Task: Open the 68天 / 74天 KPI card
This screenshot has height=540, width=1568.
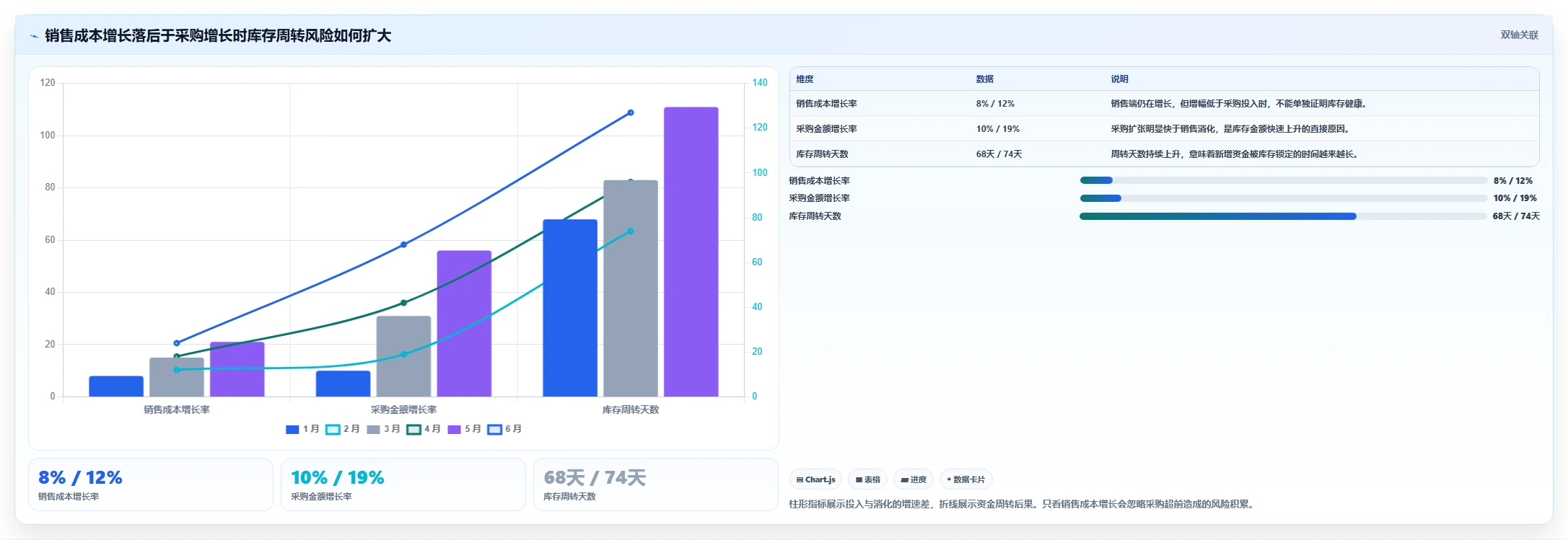Action: pos(656,484)
